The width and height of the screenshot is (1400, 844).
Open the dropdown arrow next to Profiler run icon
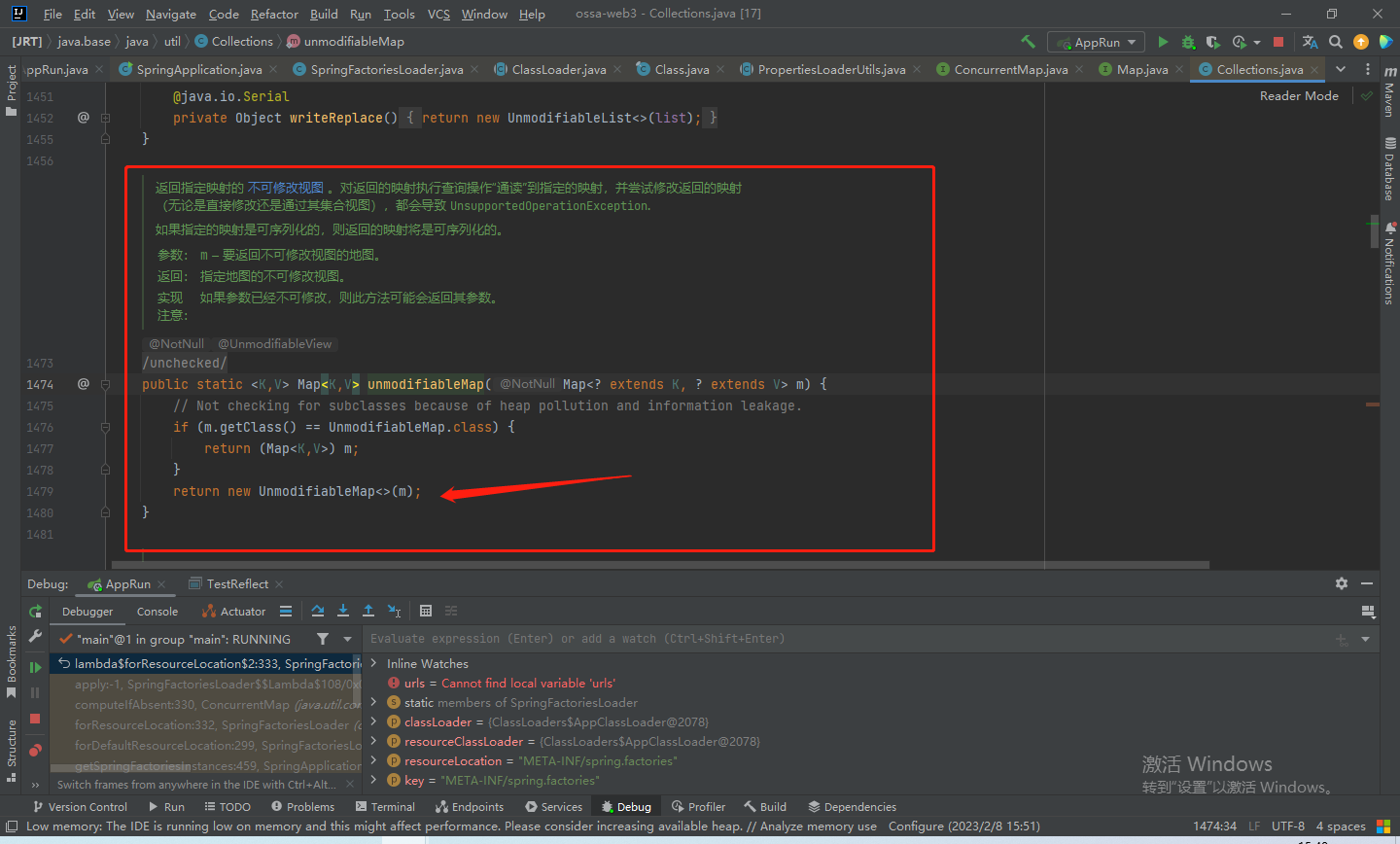coord(1256,43)
